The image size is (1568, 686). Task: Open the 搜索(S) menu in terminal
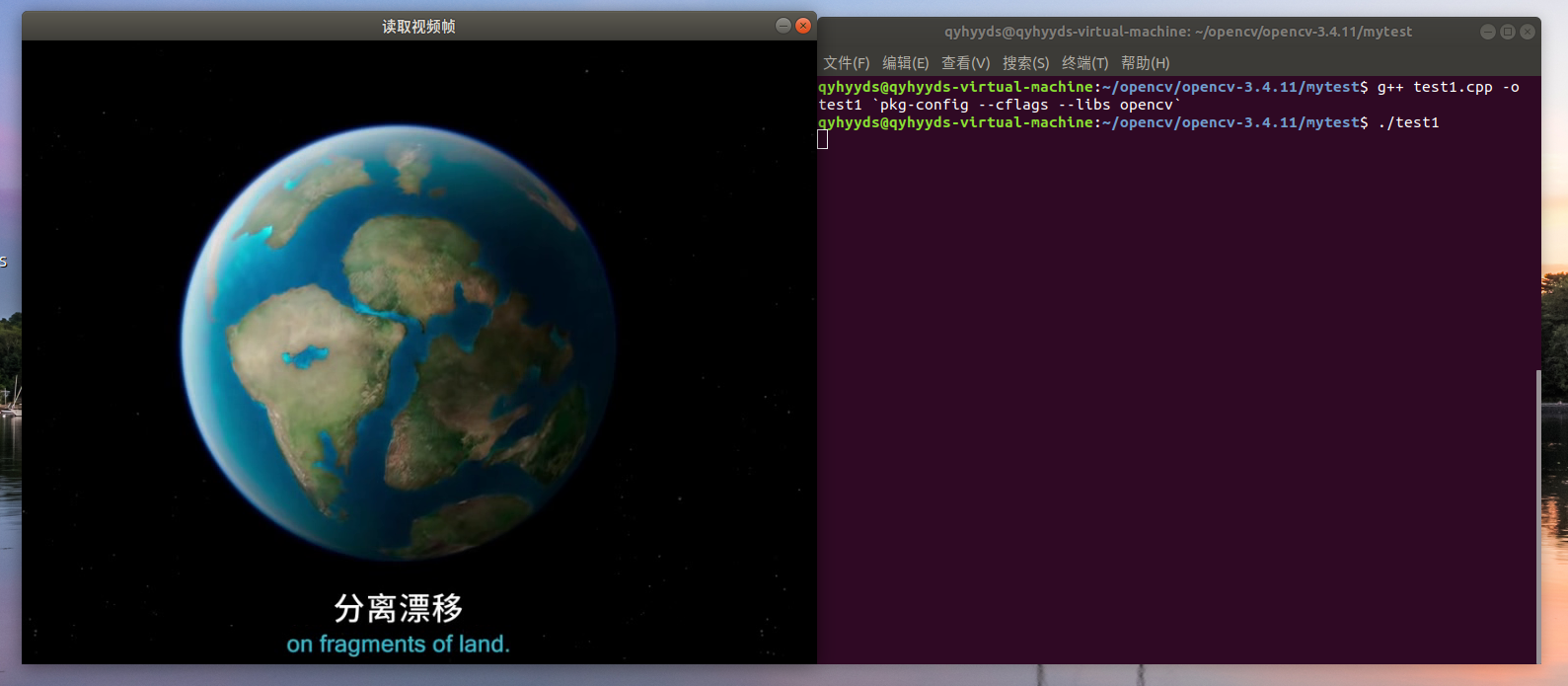pyautogui.click(x=1026, y=63)
